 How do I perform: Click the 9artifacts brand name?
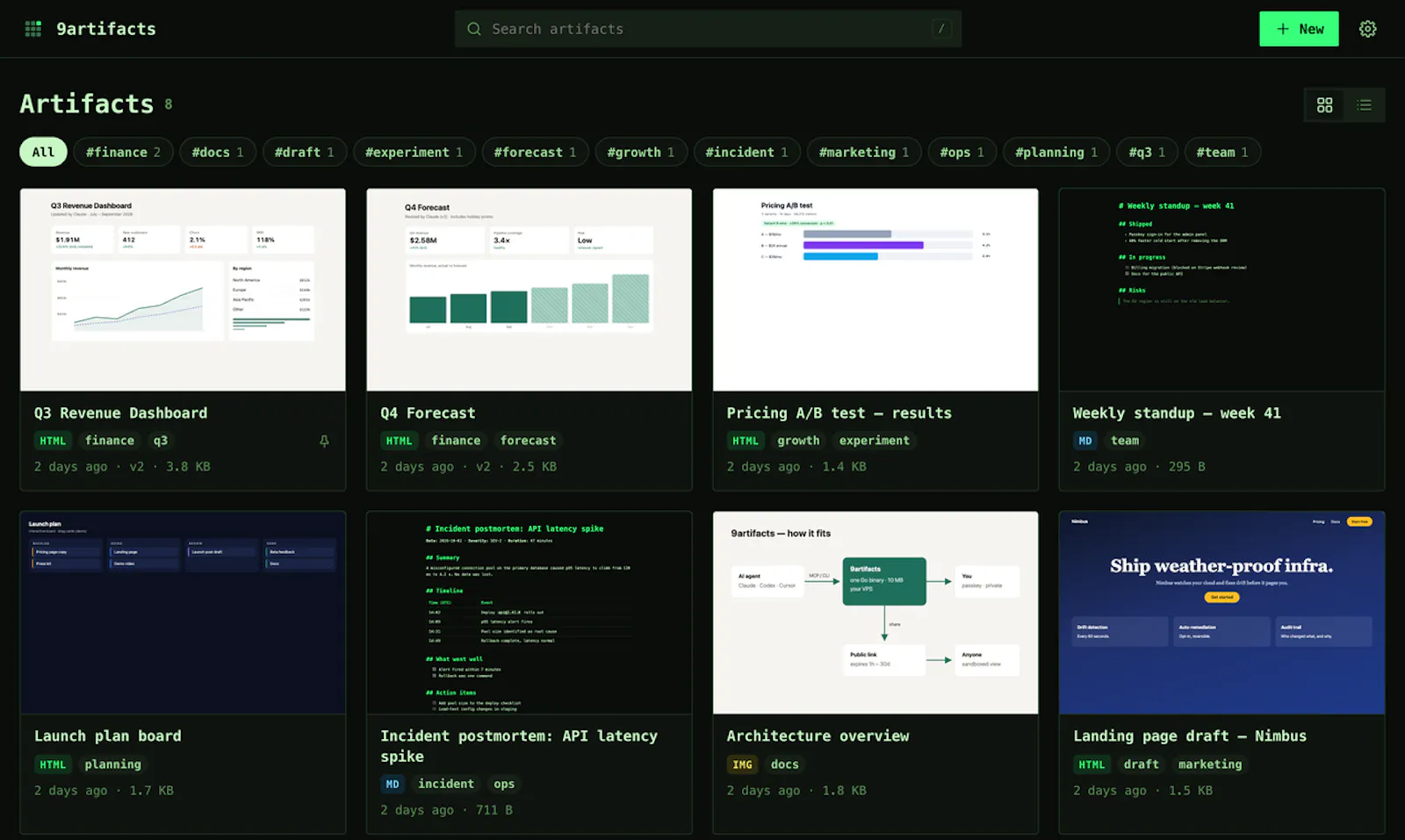coord(106,29)
